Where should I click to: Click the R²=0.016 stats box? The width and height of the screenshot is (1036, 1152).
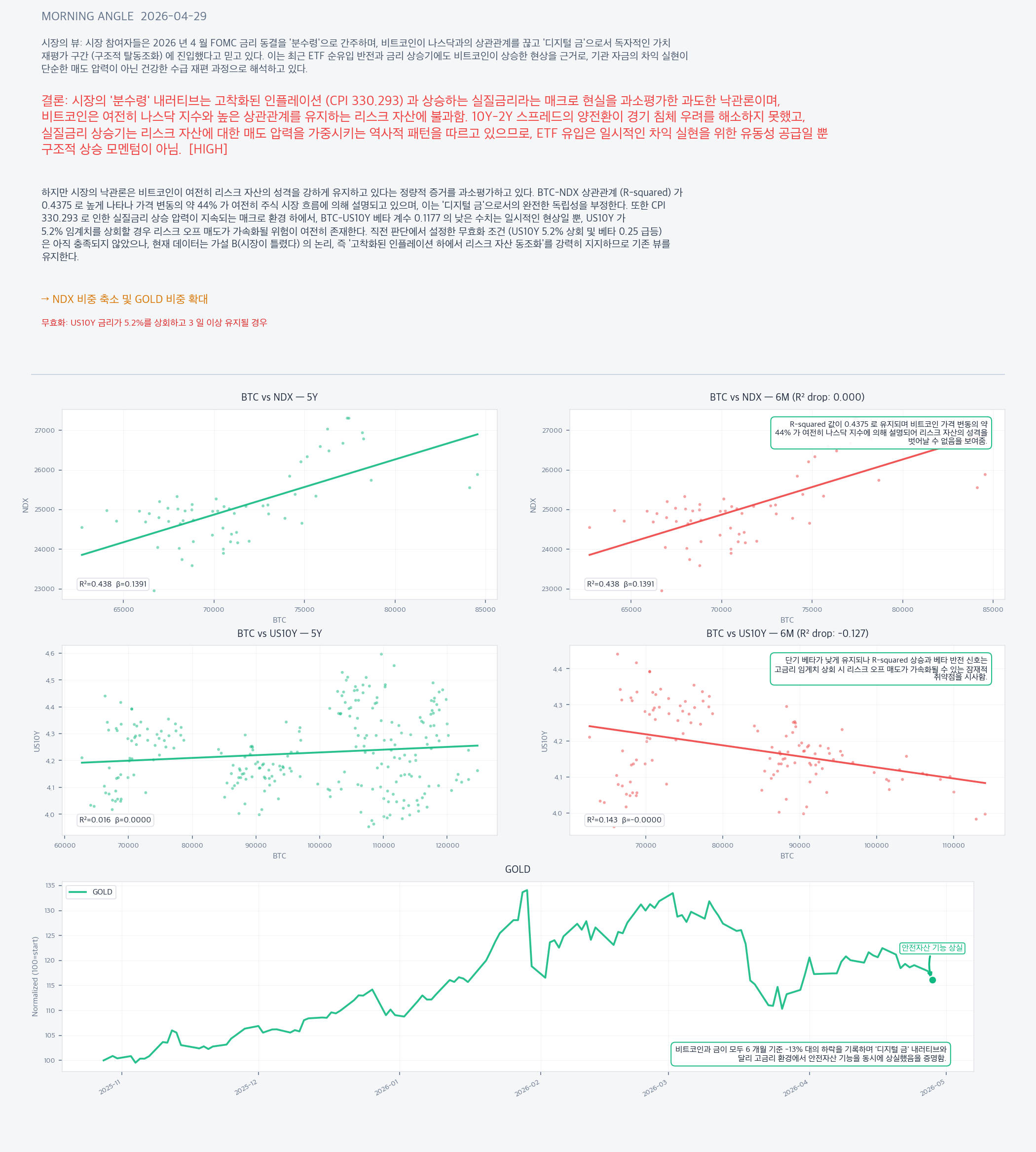point(115,820)
